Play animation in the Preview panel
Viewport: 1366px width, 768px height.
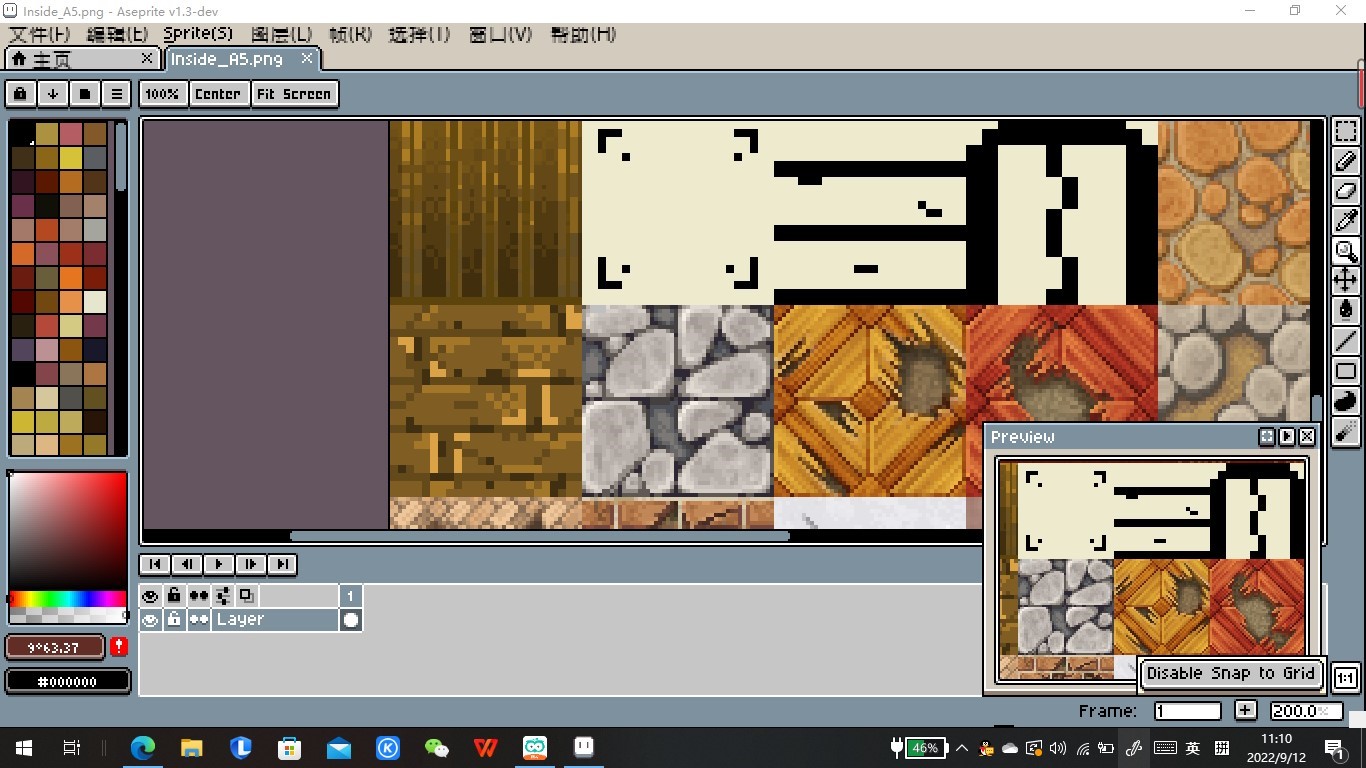point(1287,437)
